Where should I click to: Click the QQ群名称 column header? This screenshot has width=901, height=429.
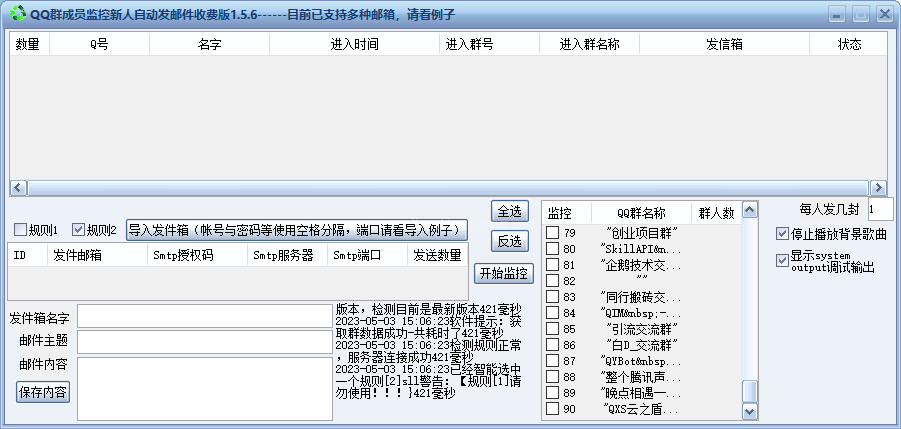(641, 213)
